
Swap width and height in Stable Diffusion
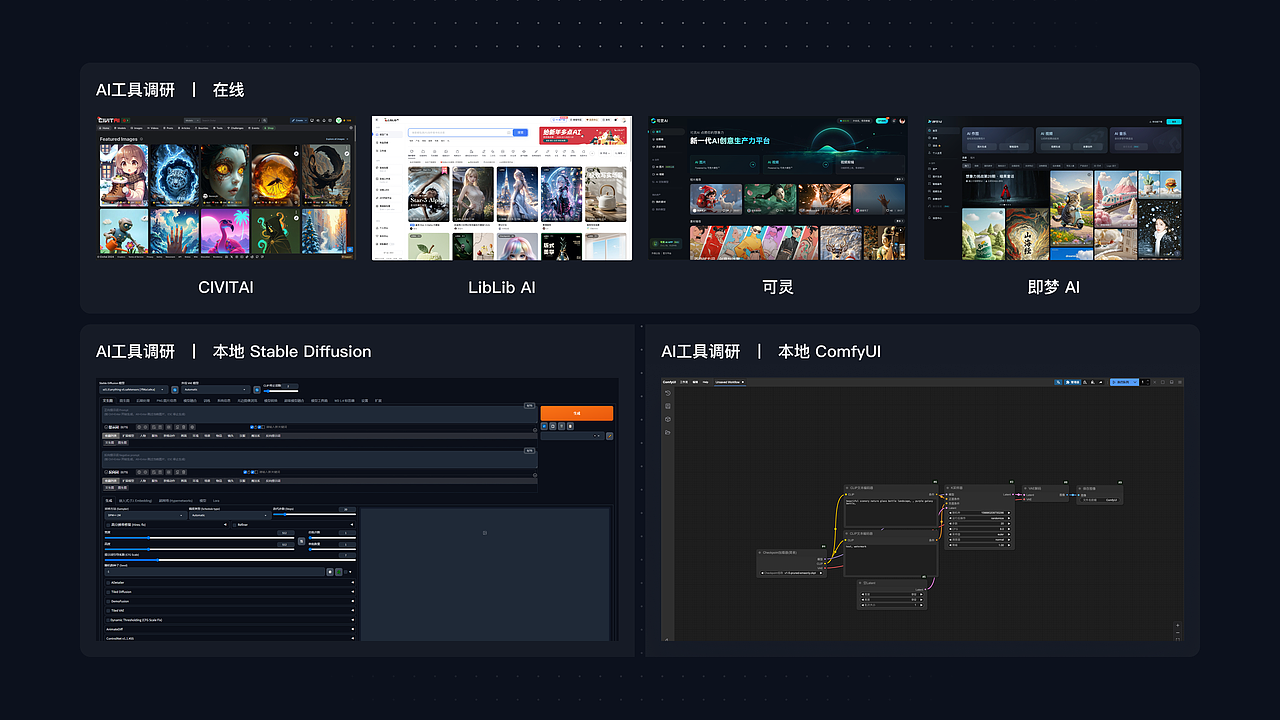(301, 541)
